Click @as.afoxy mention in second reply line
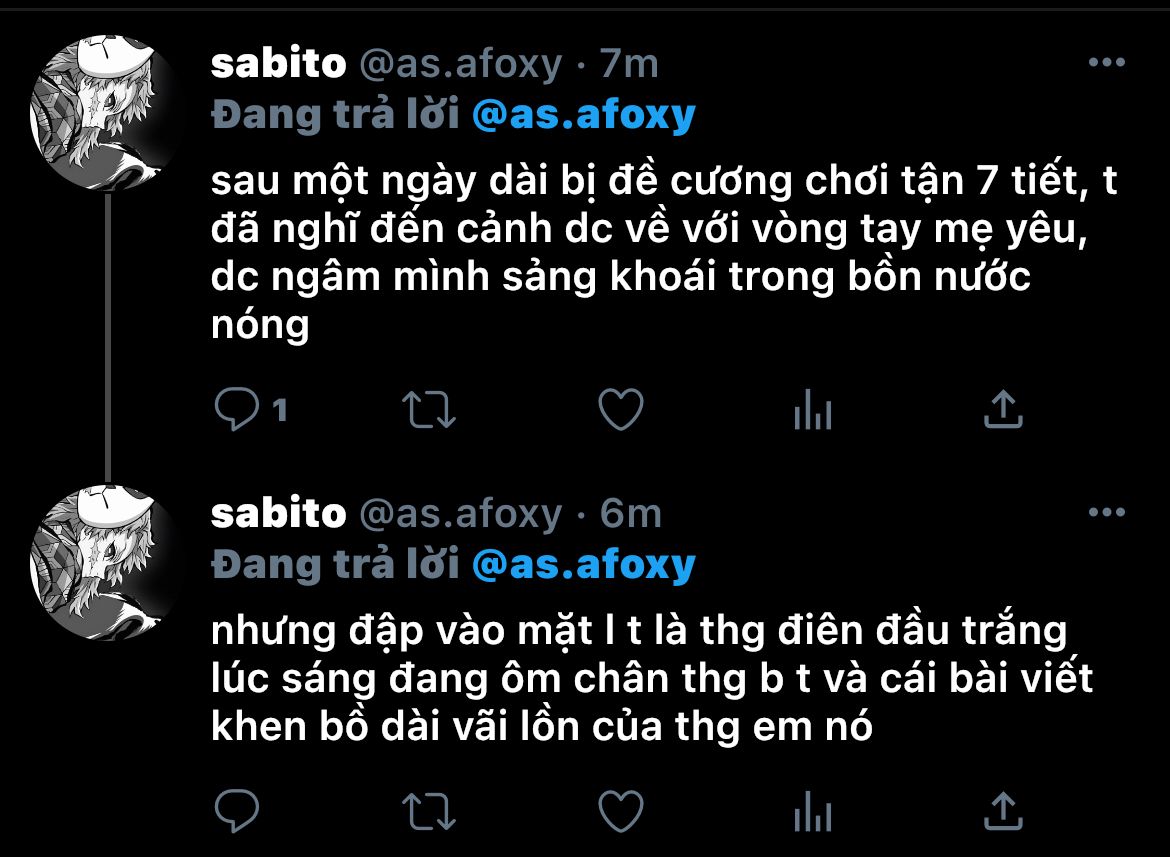The width and height of the screenshot is (1170, 857). 584,565
